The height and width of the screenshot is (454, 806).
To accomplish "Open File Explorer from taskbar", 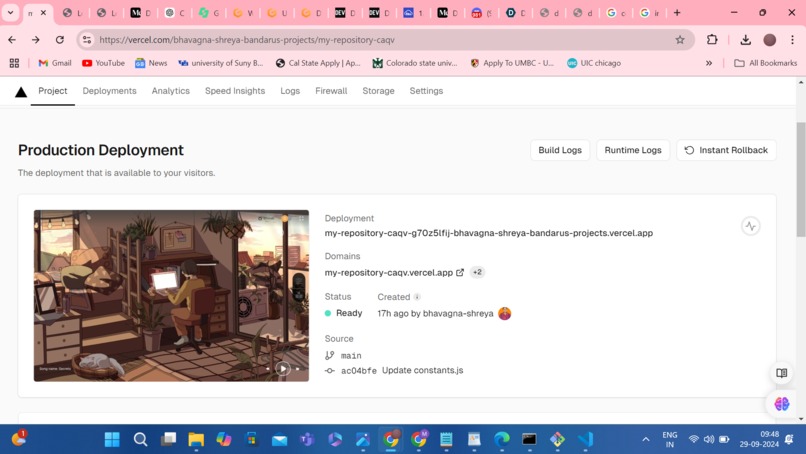I will [x=196, y=439].
